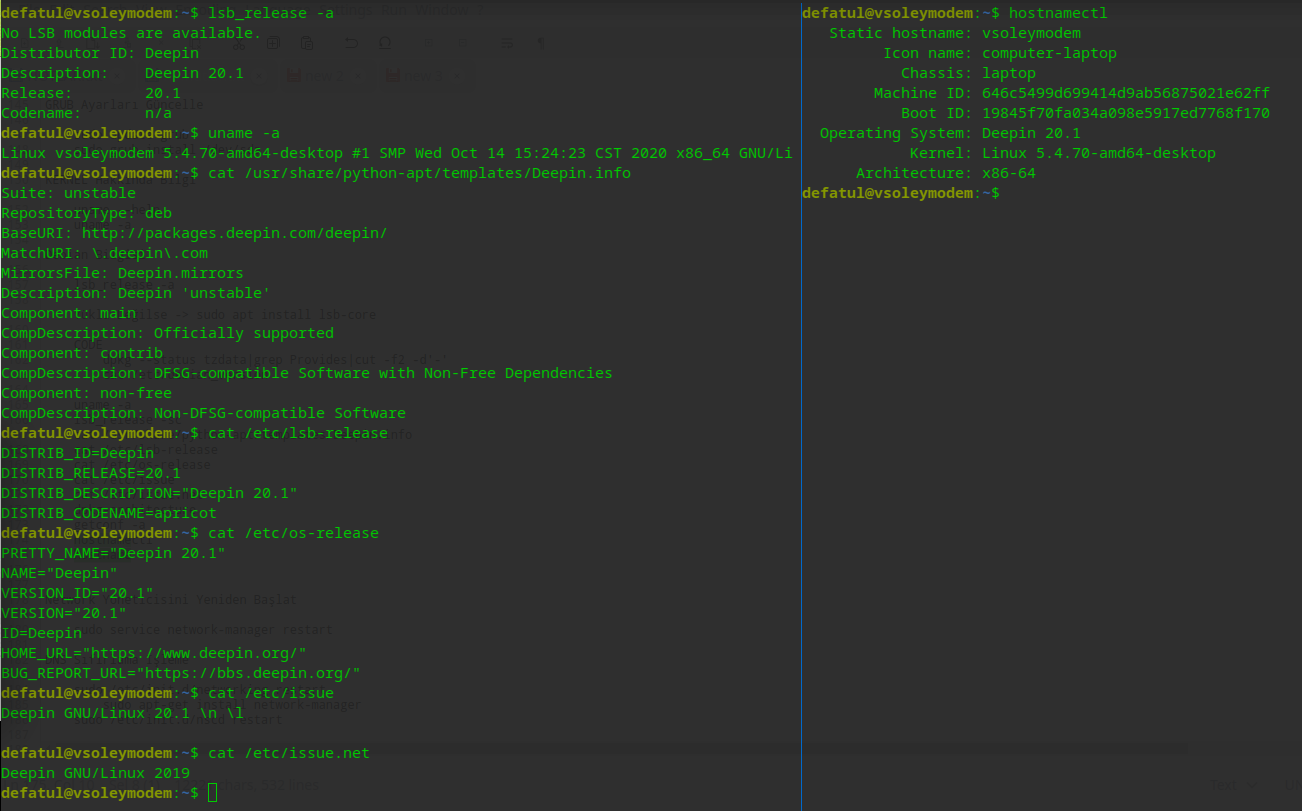This screenshot has width=1302, height=811.
Task: Click the BaseURI "http://packages.deepin.com/deepin/" URL
Action: [234, 233]
